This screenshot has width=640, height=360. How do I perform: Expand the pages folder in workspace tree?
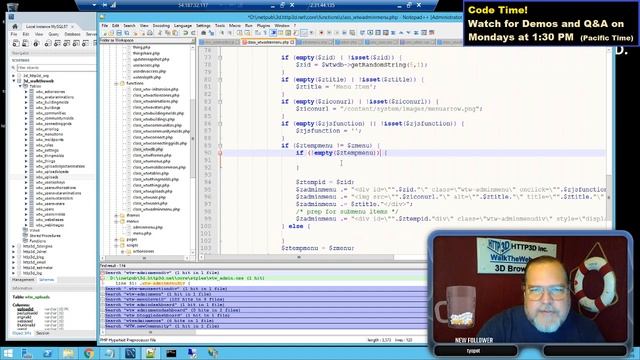coord(116,240)
